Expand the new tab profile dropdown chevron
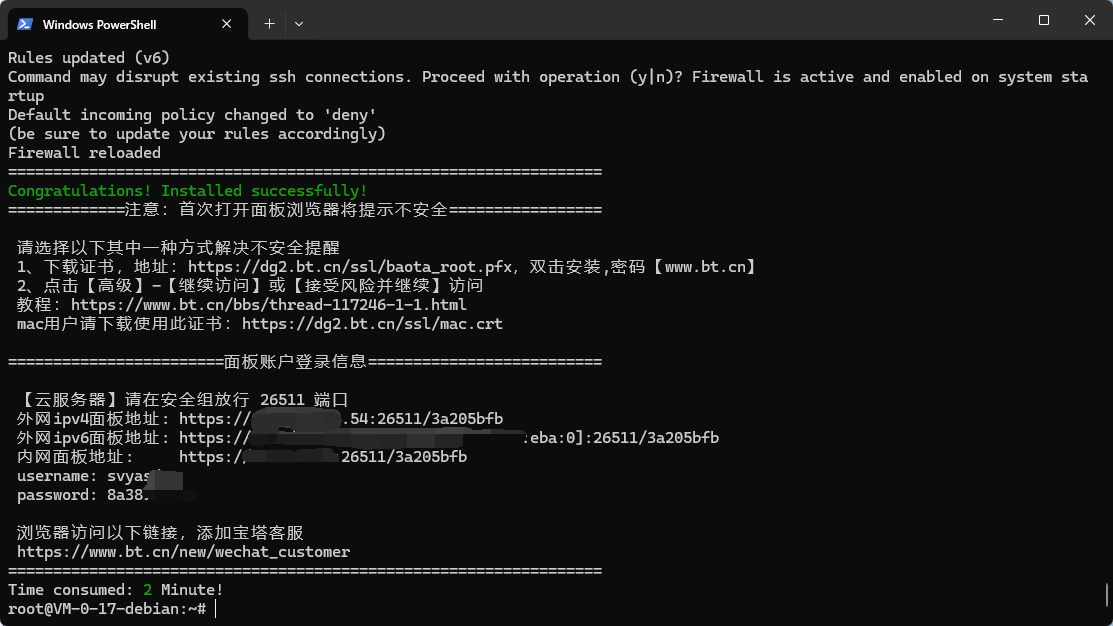 [299, 24]
